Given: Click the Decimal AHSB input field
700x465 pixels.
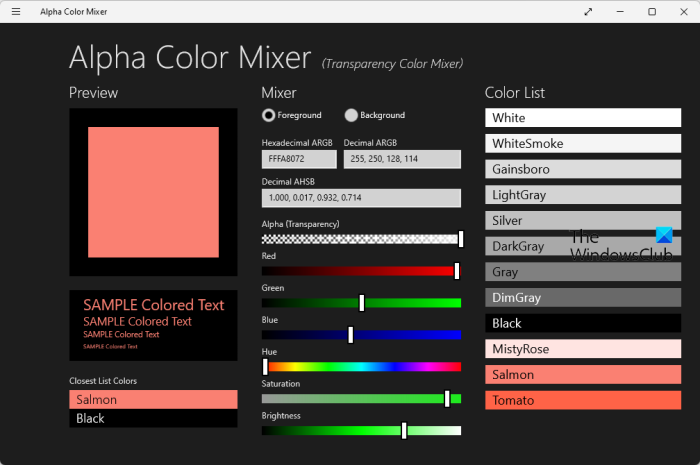Looking at the screenshot, I should [361, 198].
